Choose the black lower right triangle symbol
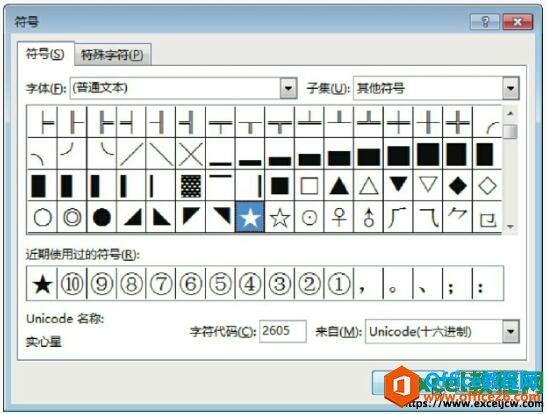The height and width of the screenshot is (414, 547). coord(132,217)
